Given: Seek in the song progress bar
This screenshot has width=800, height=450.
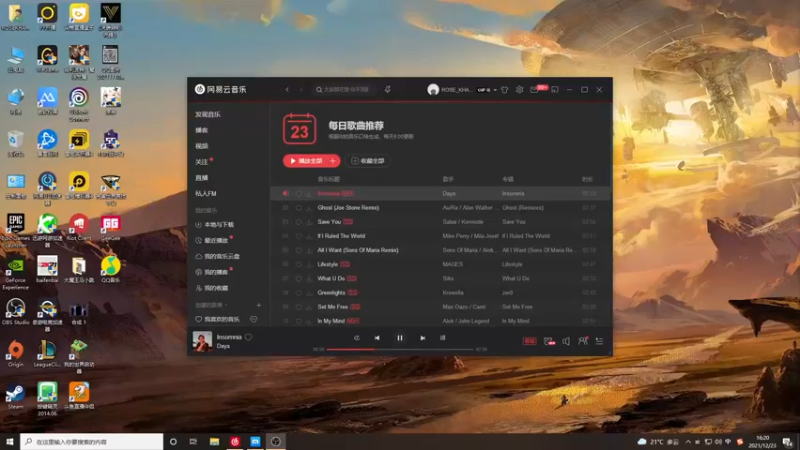Looking at the screenshot, I should tap(400, 349).
